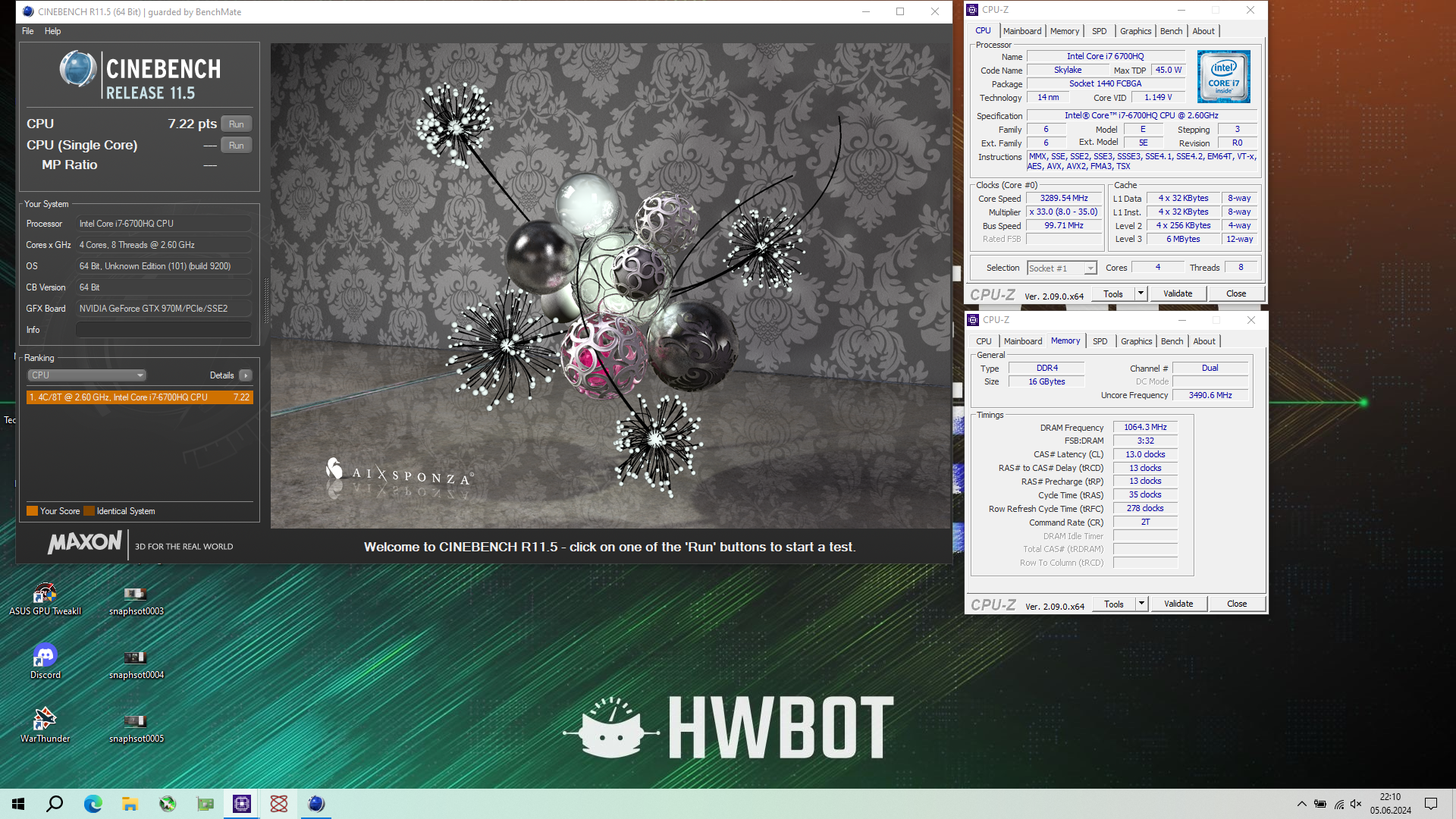Click the GFX Board field in Cinebench
This screenshot has height=819, width=1456.
(163, 309)
